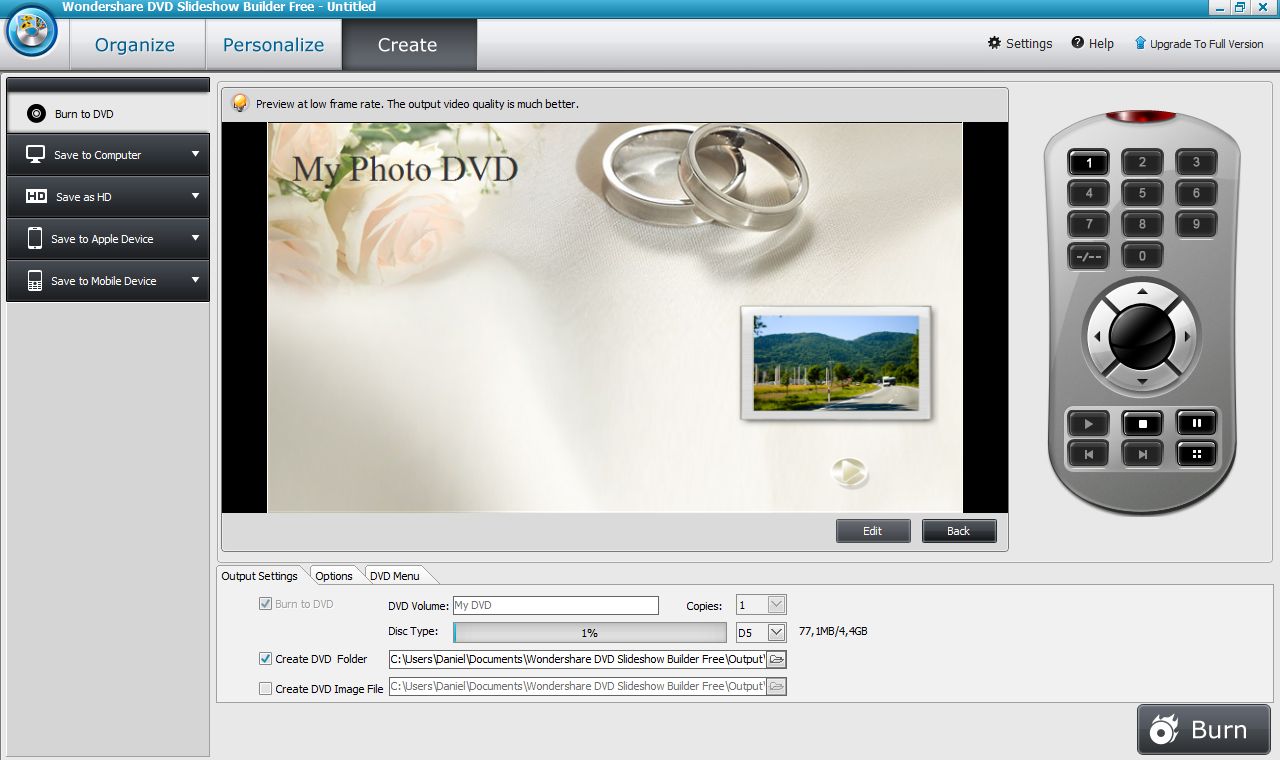The width and height of the screenshot is (1280, 760).
Task: Click the remote next chapter button
Action: (x=1142, y=454)
